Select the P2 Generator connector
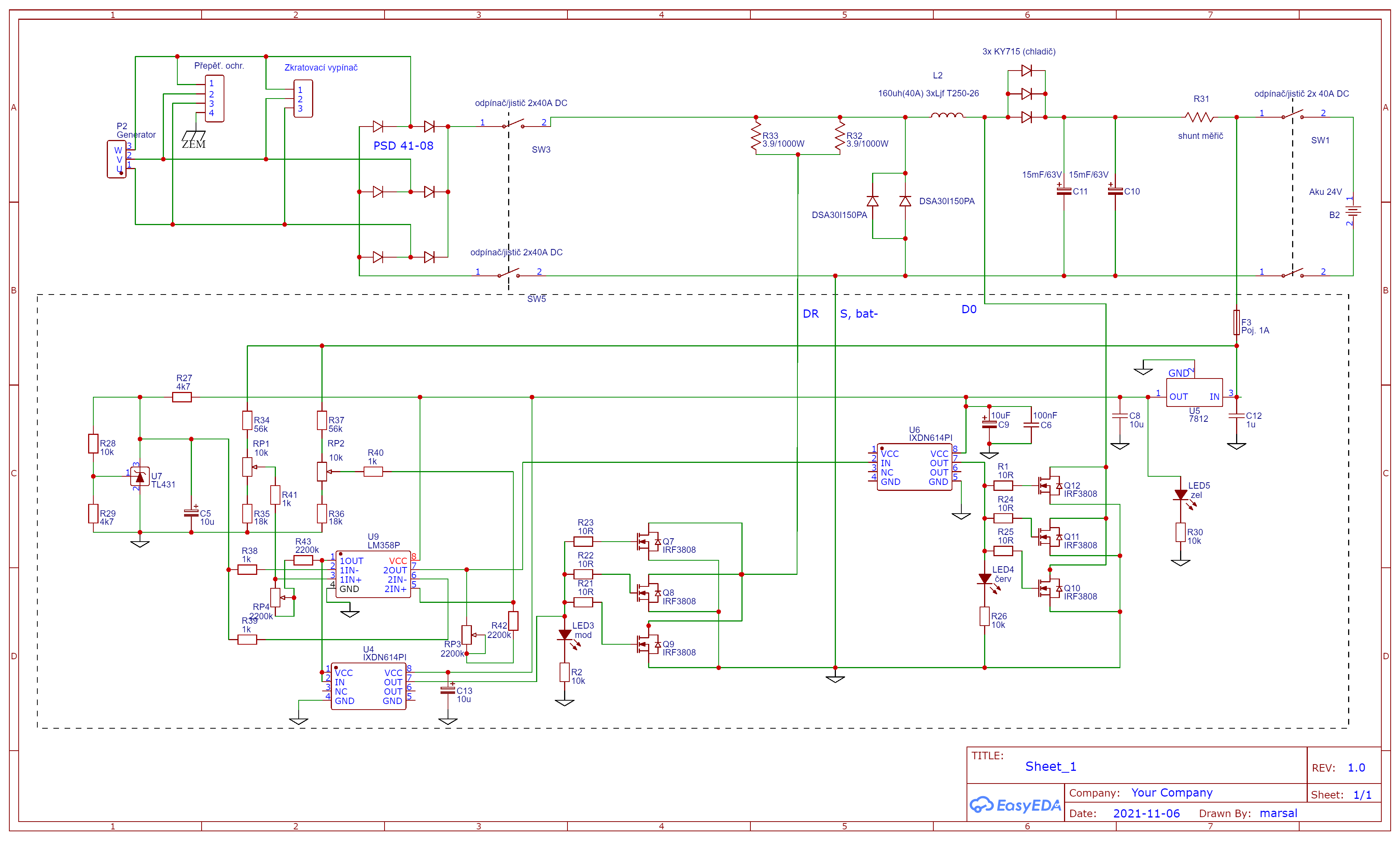This screenshot has height=841, width=1400. (117, 159)
